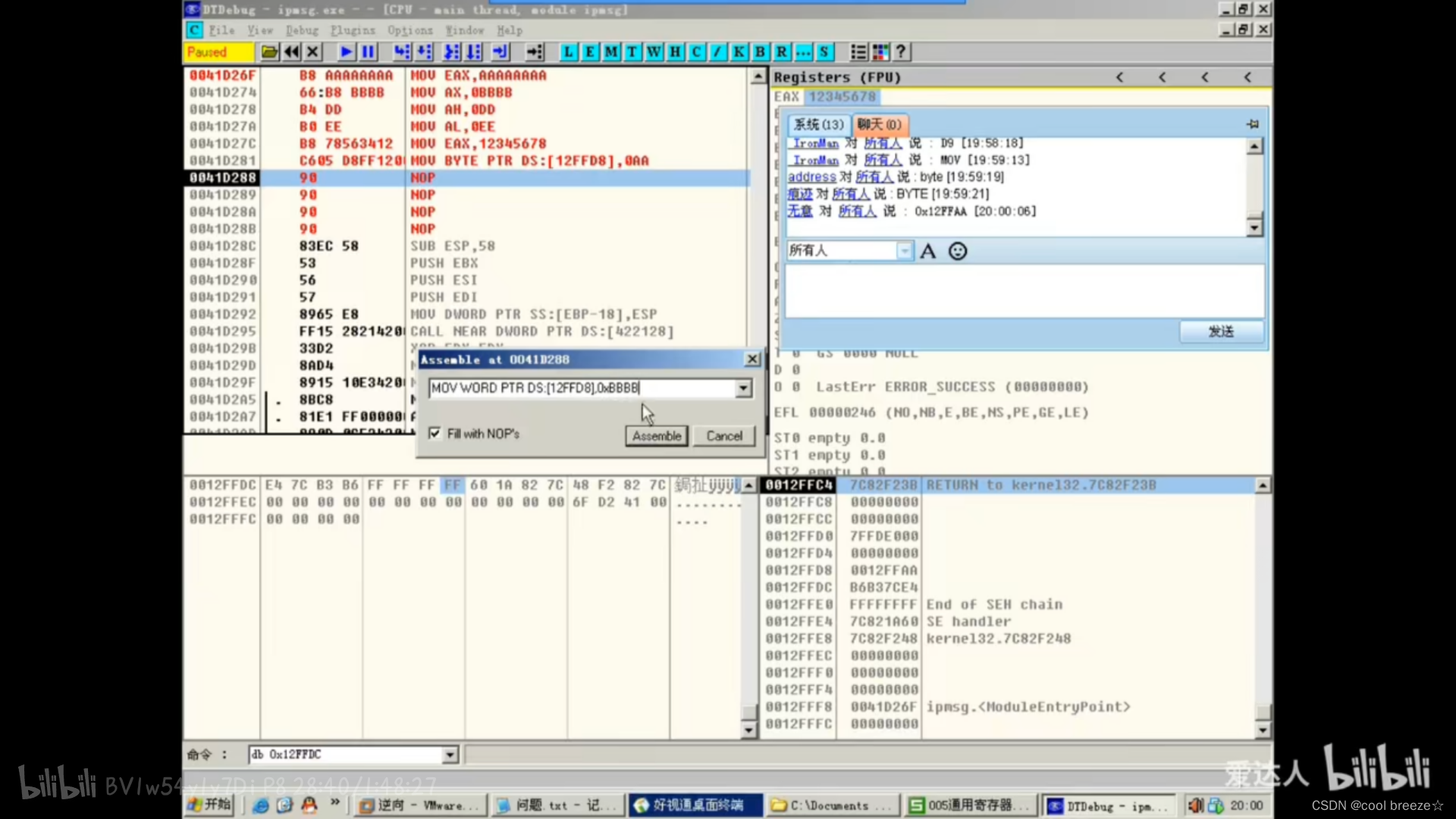Close program with the X toolbar icon
Image resolution: width=1456 pixels, height=819 pixels.
tap(312, 52)
